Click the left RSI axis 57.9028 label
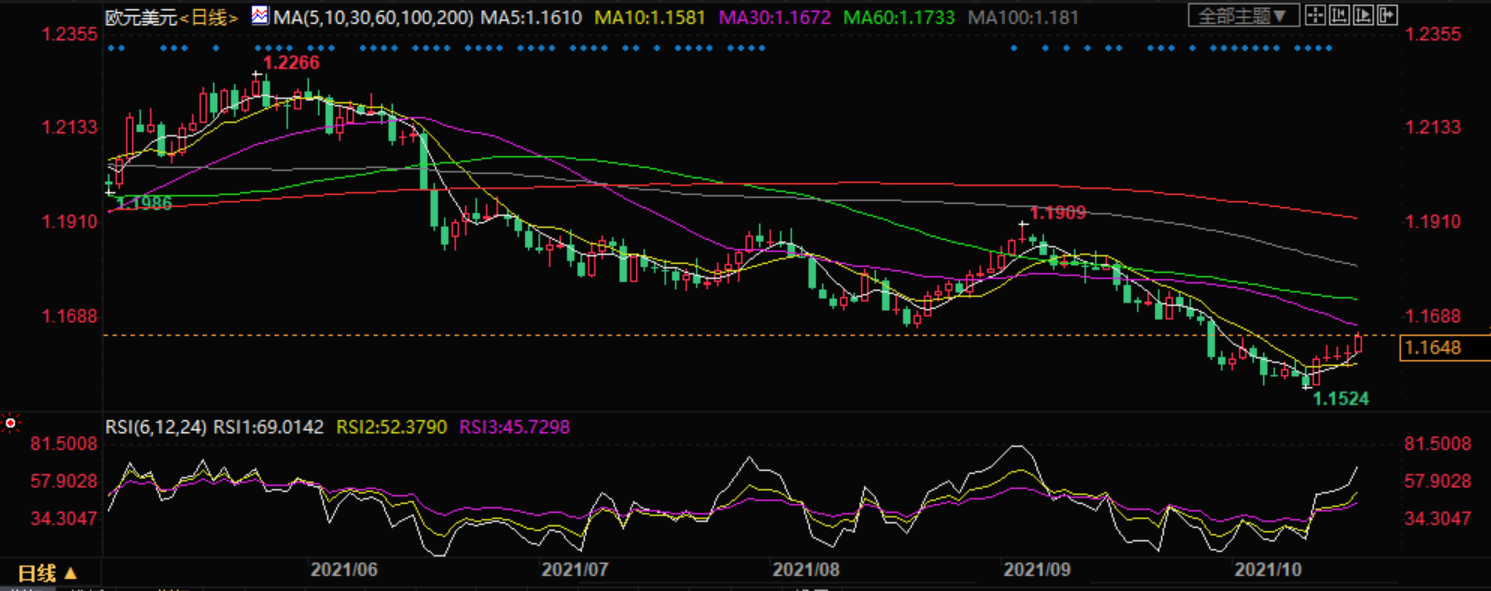Image resolution: width=1491 pixels, height=591 pixels. click(x=63, y=482)
